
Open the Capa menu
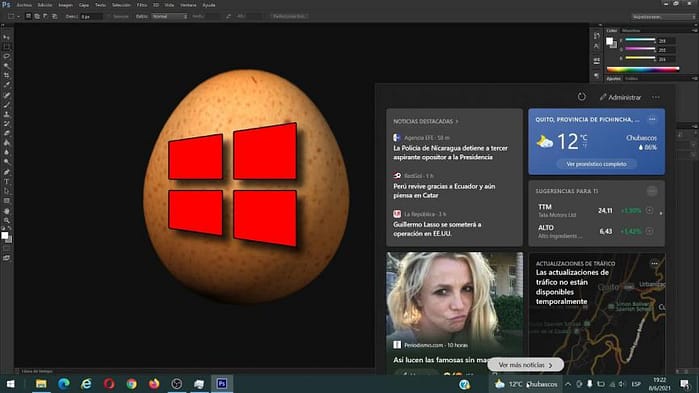[84, 5]
